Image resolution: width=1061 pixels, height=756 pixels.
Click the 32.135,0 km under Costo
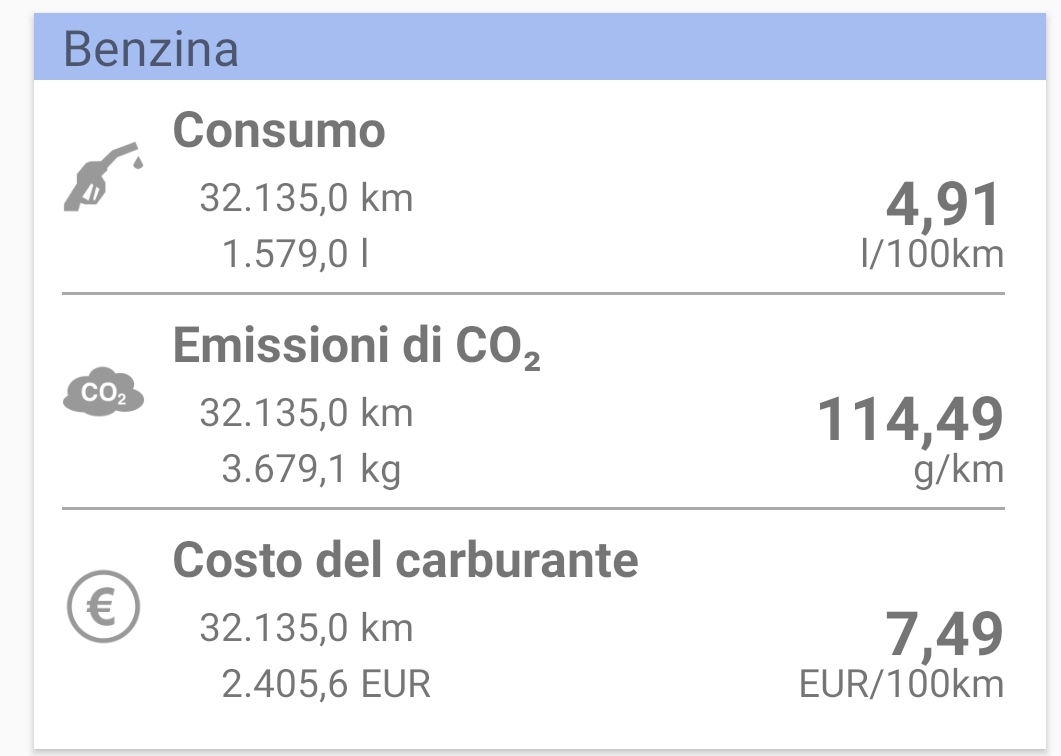click(306, 627)
